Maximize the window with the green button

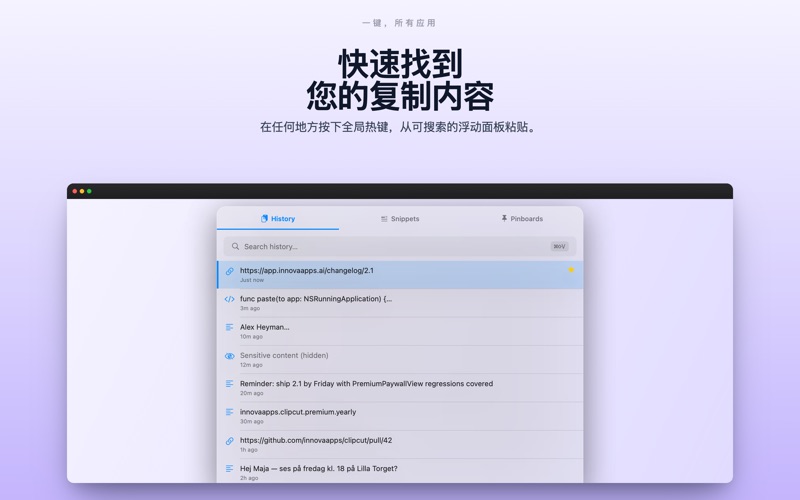(89, 191)
